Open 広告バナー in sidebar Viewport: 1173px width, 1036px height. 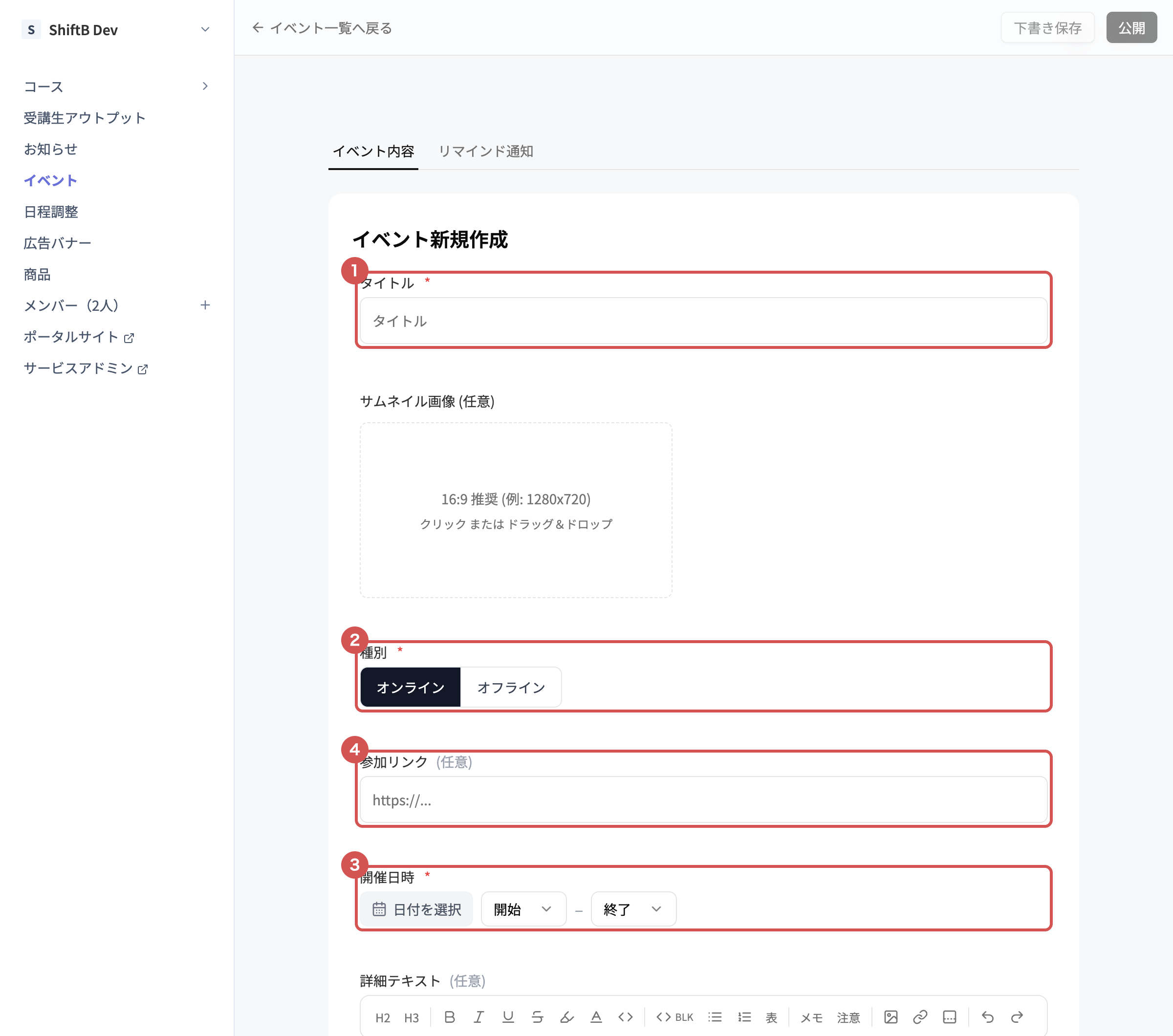[57, 243]
